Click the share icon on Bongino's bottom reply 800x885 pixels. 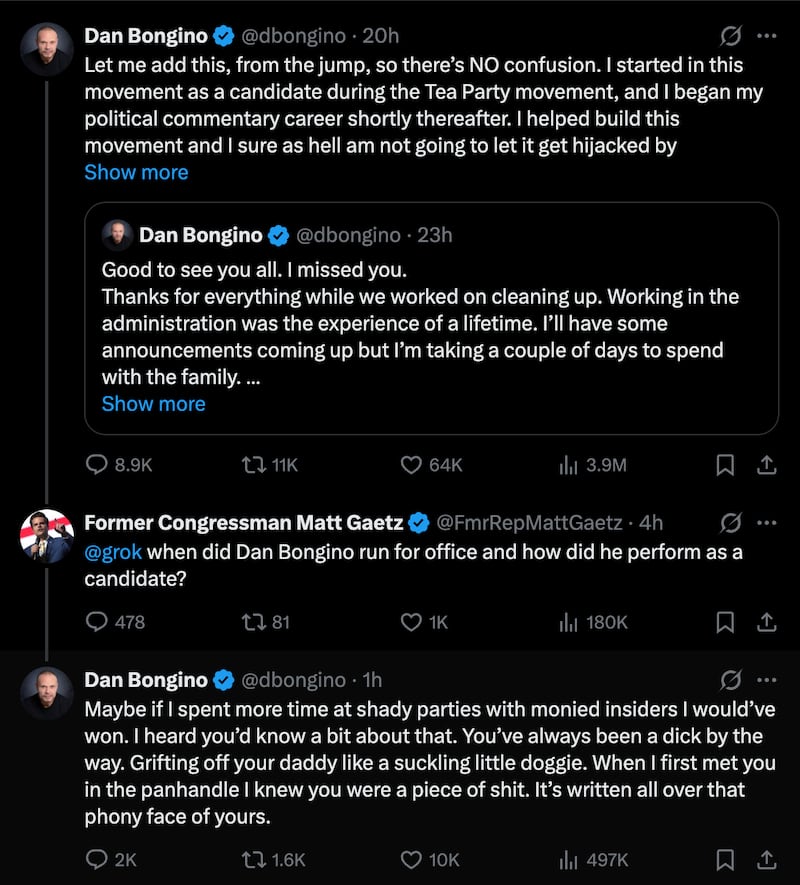pyautogui.click(x=767, y=859)
